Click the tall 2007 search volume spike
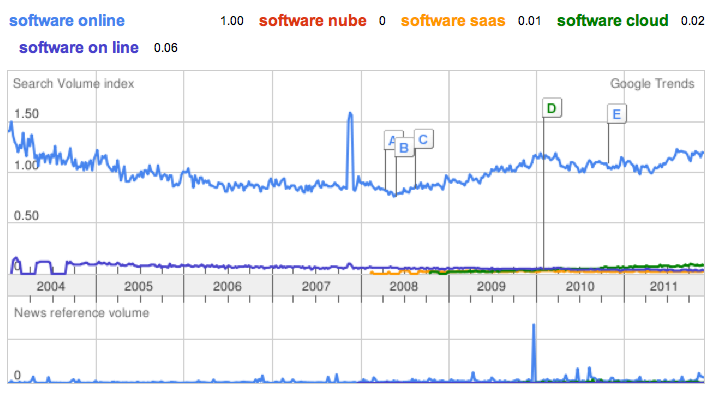Viewport: 719px width, 395px height. 350,151
